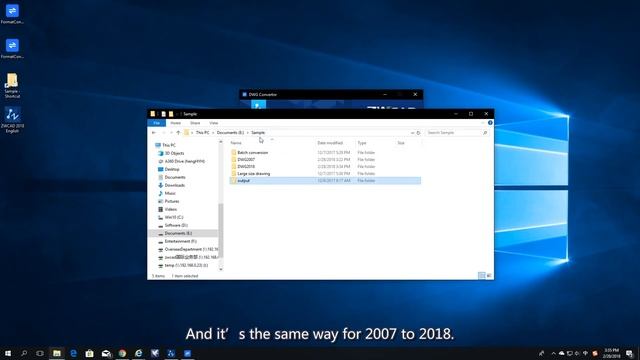Select This PC in the navigation pane

tap(169, 145)
